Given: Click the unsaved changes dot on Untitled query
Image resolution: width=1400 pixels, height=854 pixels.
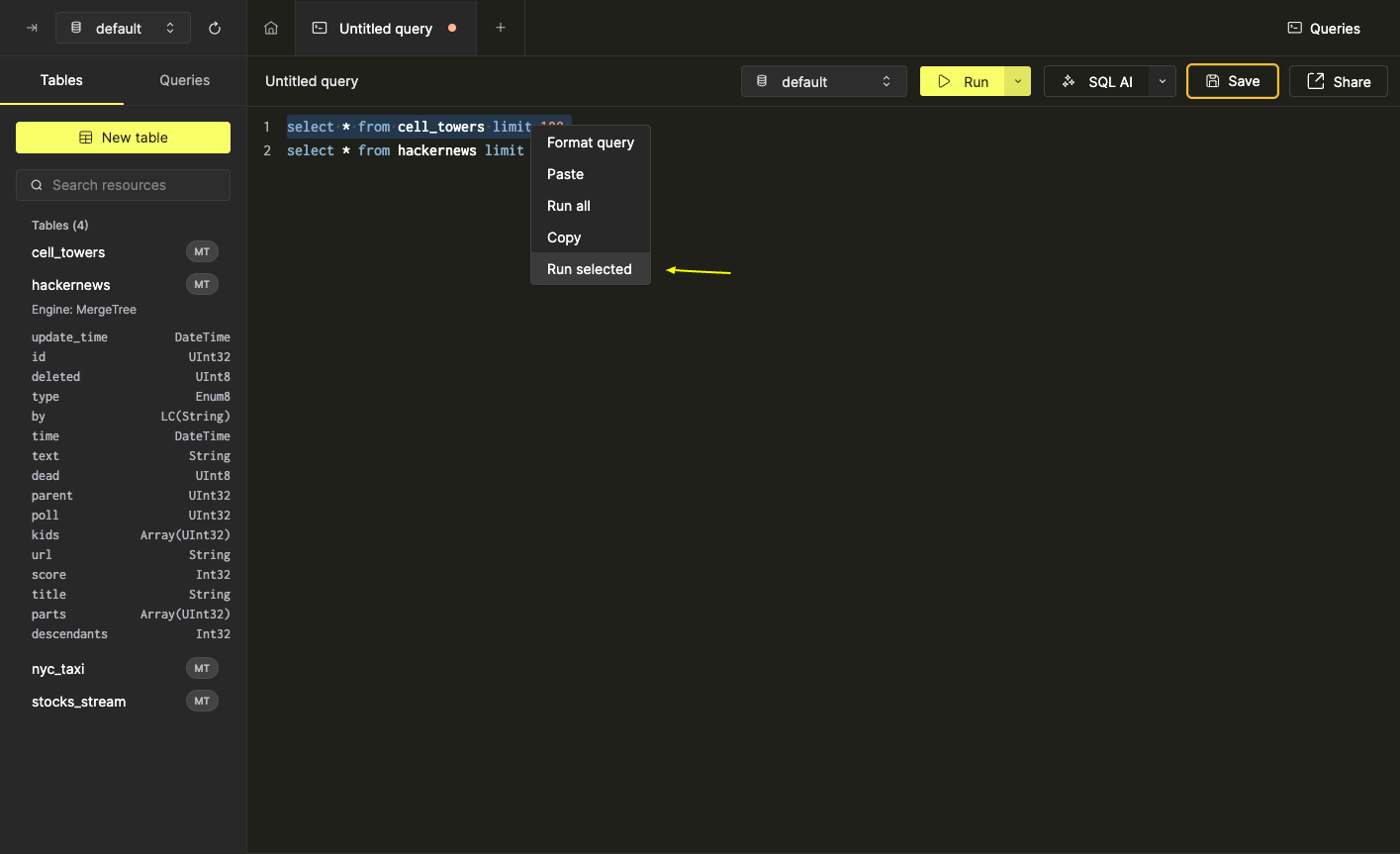Looking at the screenshot, I should click(x=452, y=28).
